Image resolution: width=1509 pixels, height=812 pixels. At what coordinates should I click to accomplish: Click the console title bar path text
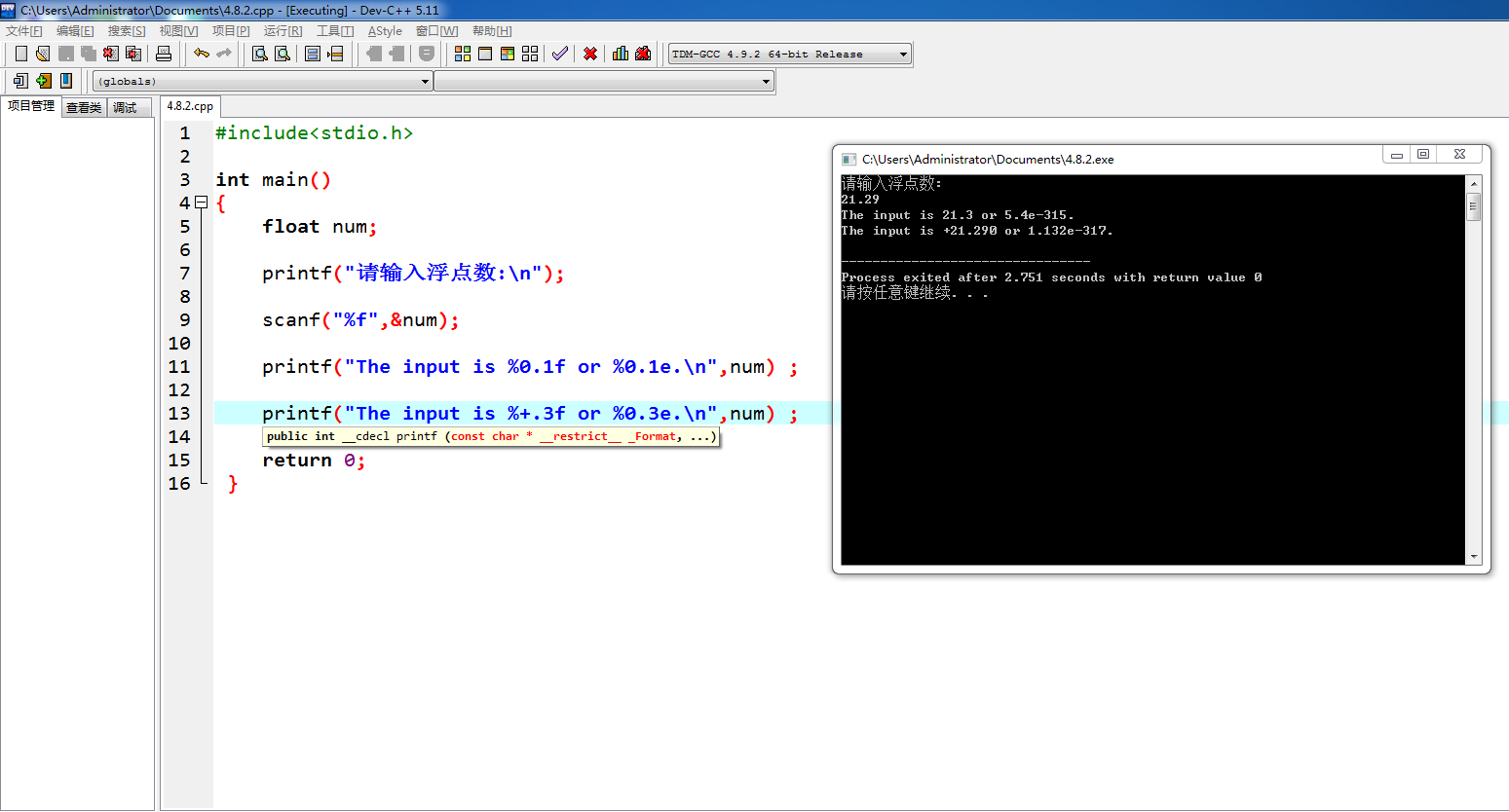pyautogui.click(x=988, y=160)
